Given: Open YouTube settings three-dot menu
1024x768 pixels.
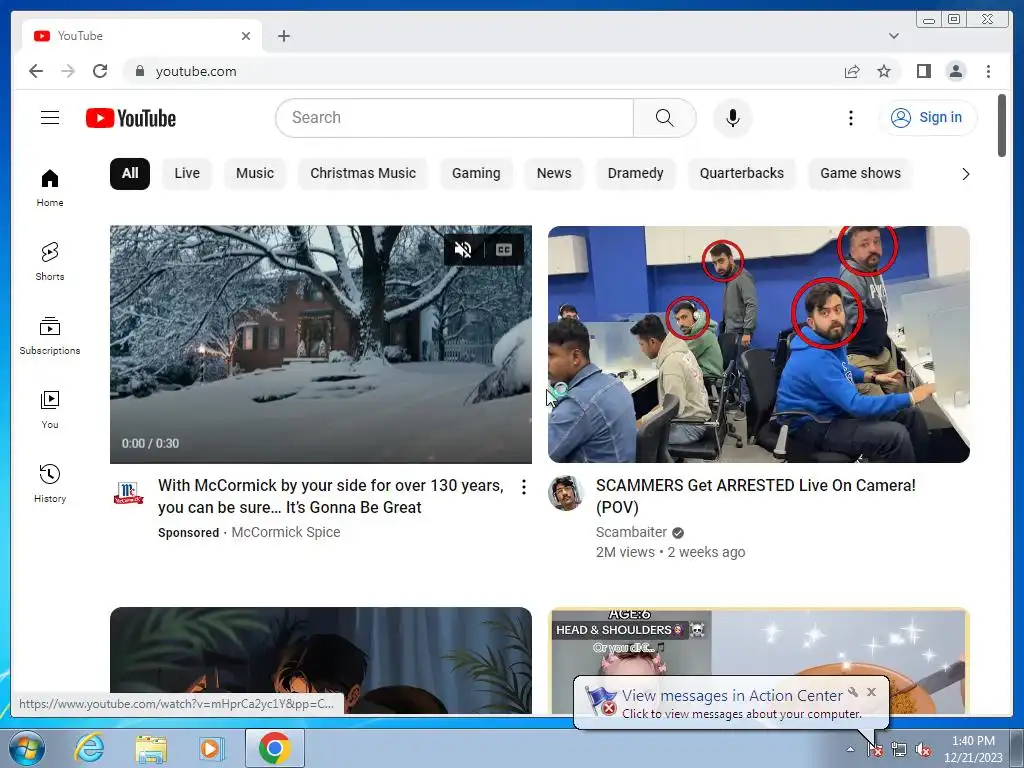Looking at the screenshot, I should pyautogui.click(x=850, y=118).
